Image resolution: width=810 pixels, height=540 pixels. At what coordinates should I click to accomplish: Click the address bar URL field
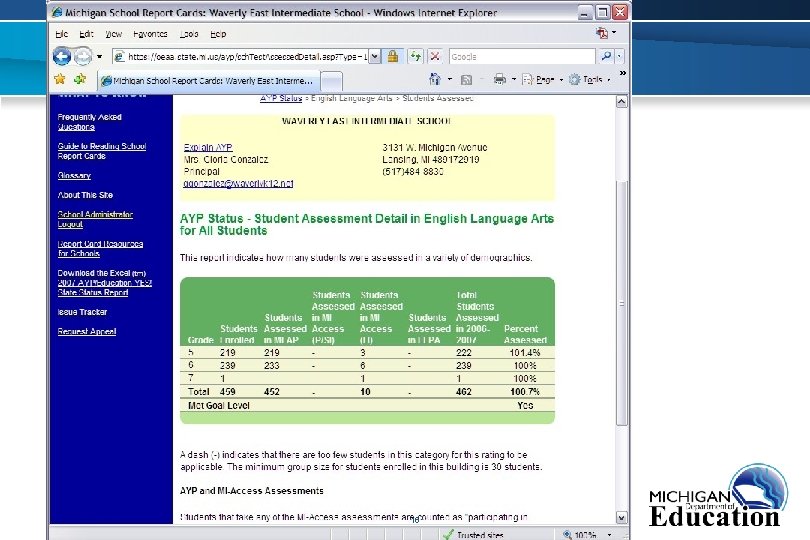tap(240, 57)
